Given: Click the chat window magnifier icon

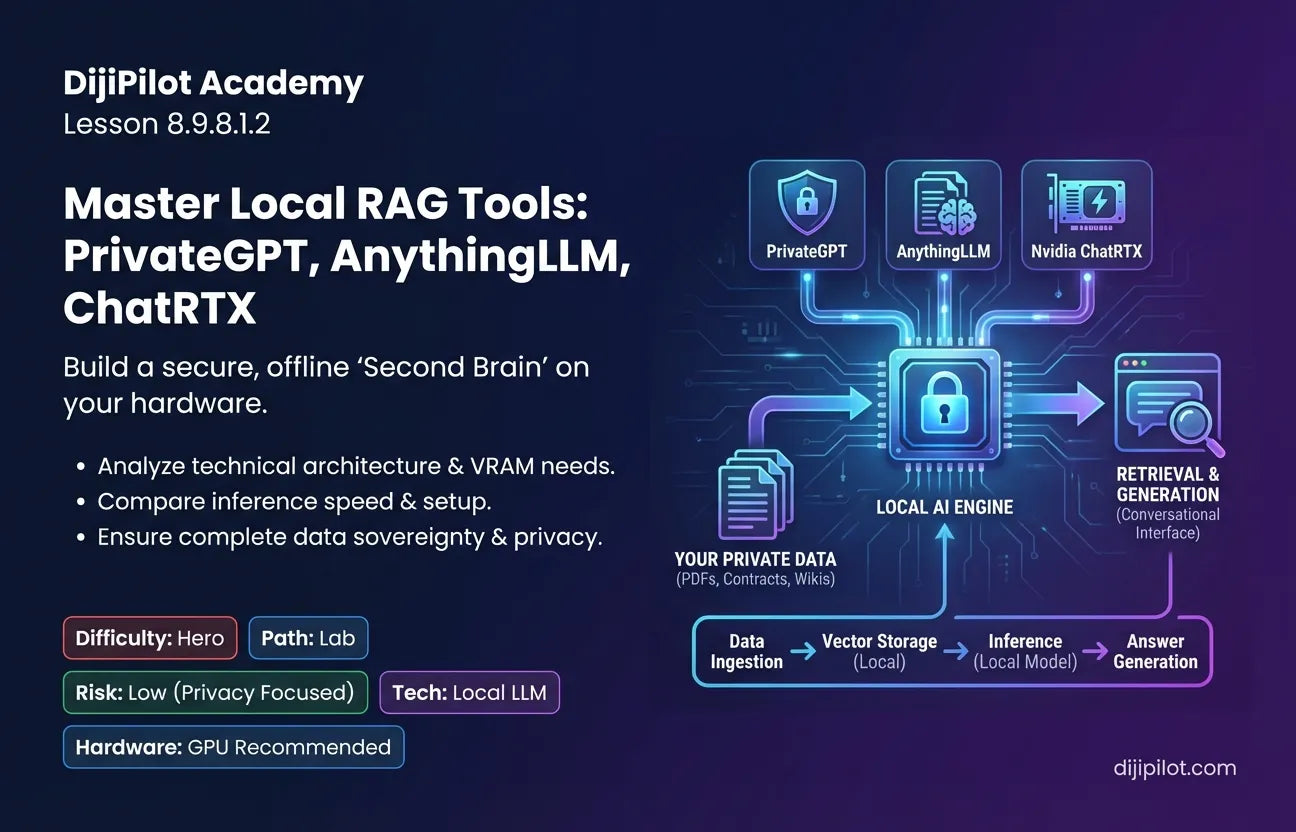Looking at the screenshot, I should pos(1168,407).
